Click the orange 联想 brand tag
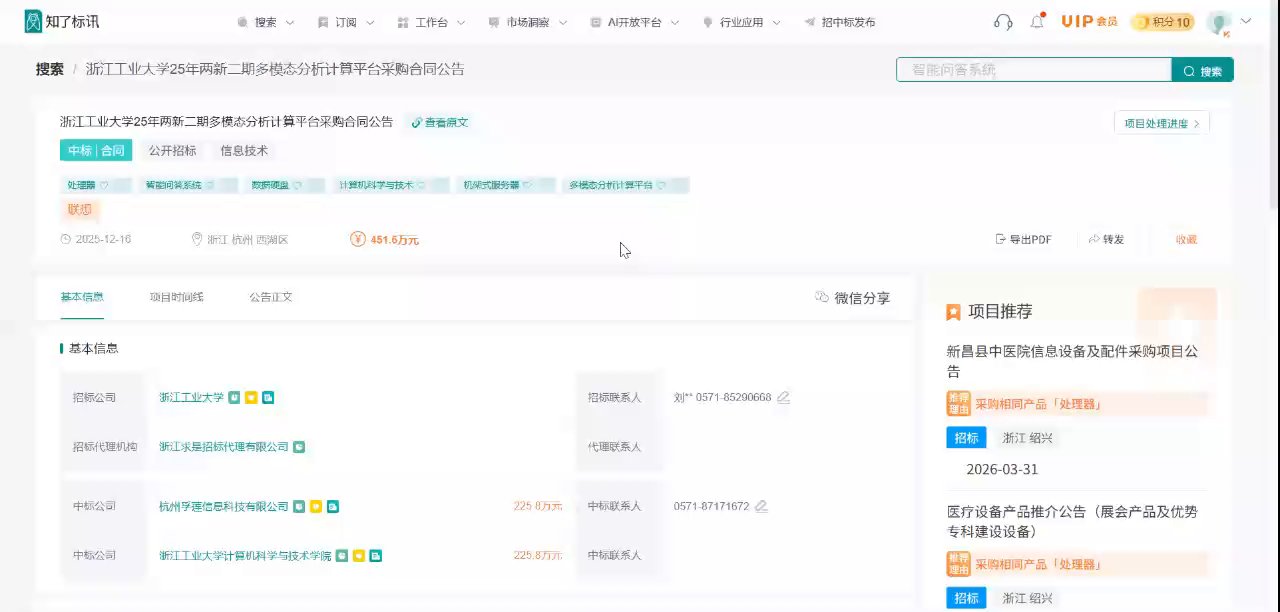This screenshot has height=612, width=1280. (80, 210)
